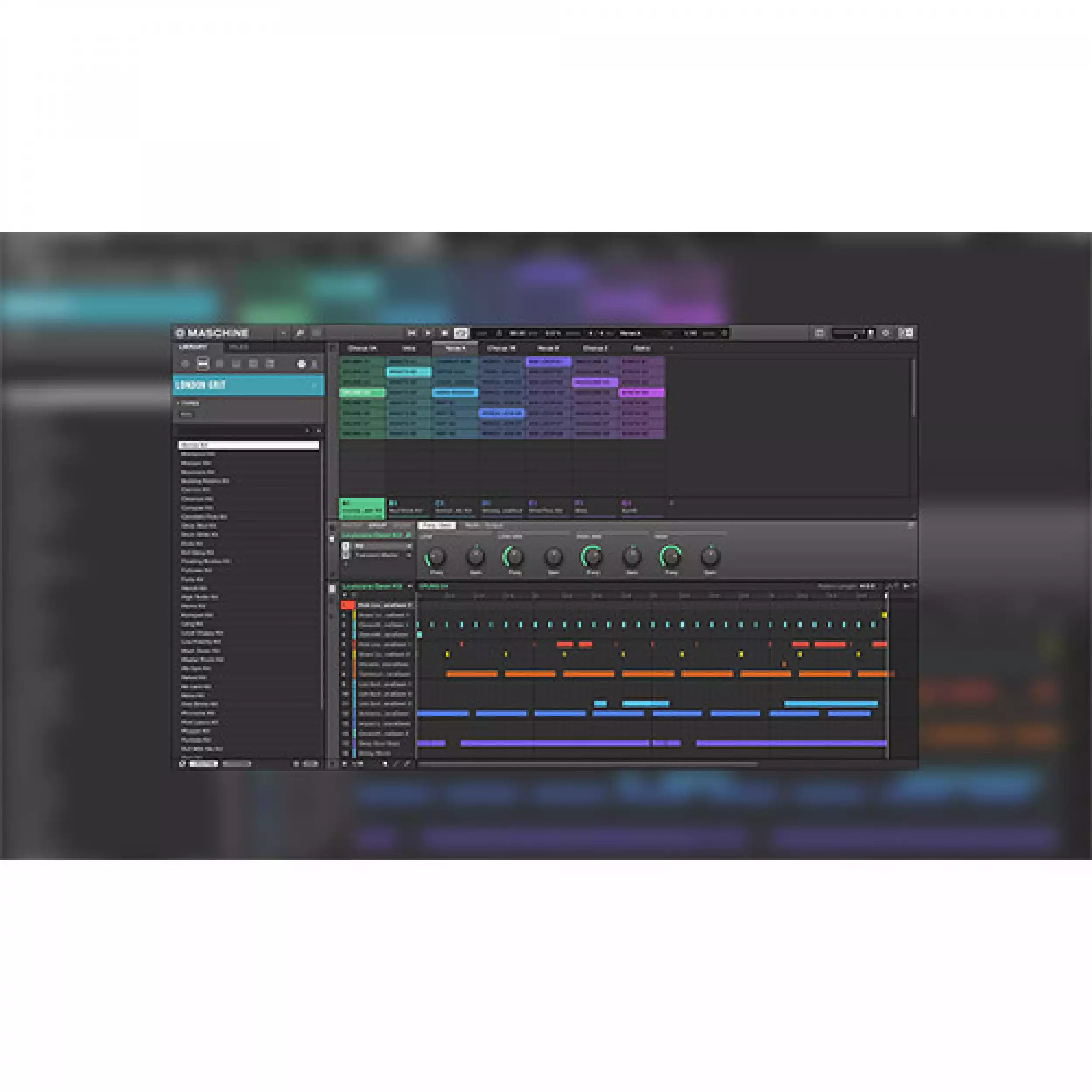Select the highlighted first kit in results list
This screenshot has height=1092, width=1092.
(249, 446)
